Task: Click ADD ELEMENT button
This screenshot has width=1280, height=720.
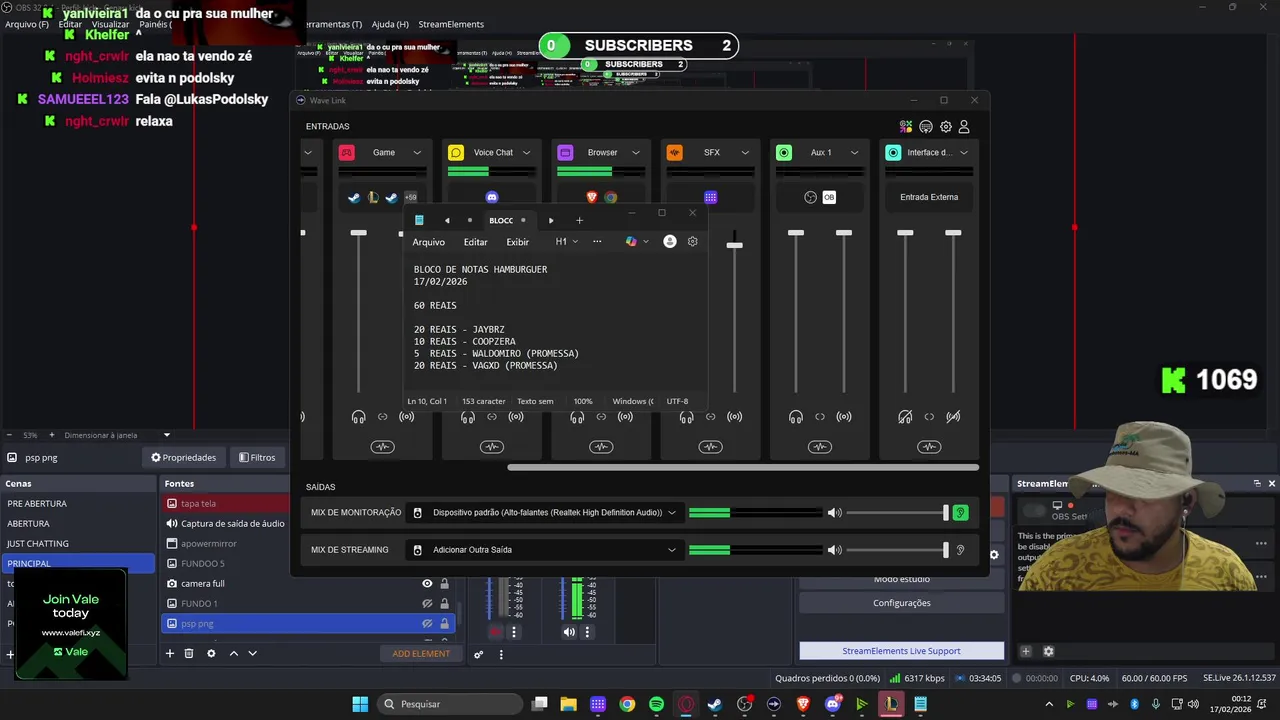Action: click(421, 654)
